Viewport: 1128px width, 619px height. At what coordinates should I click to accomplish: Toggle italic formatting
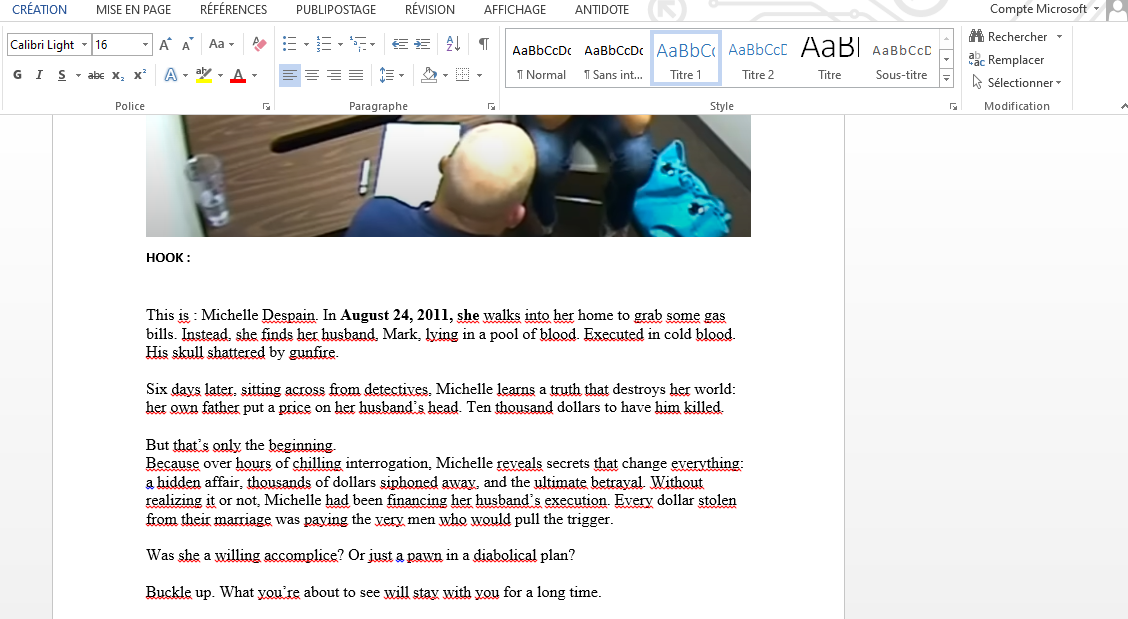coord(39,75)
